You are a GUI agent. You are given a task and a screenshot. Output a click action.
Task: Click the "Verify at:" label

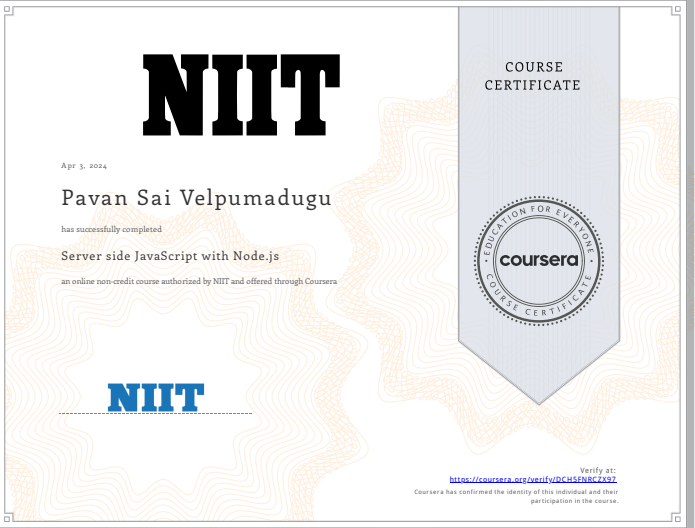tap(598, 470)
